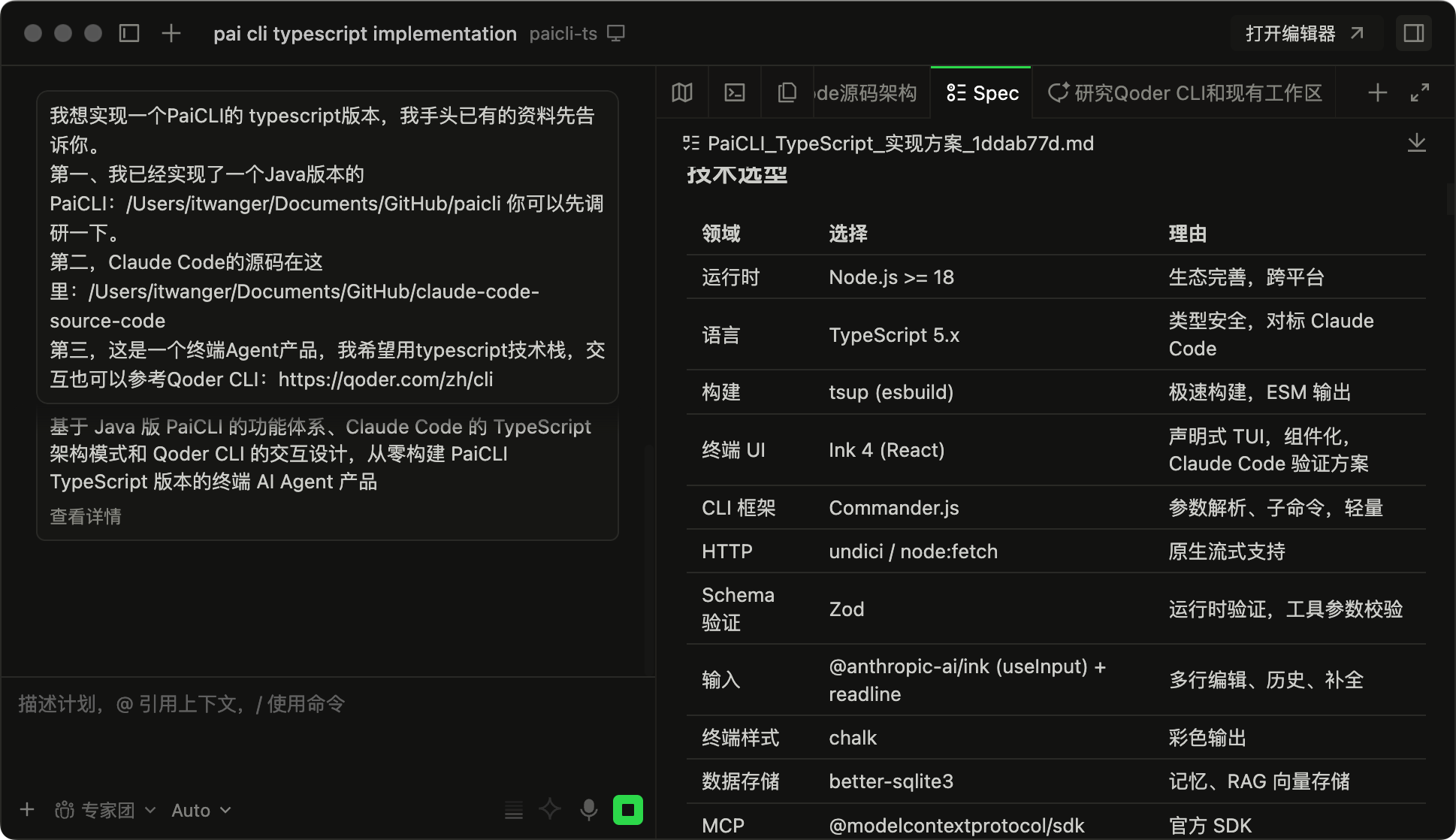
Task: Open the Auto model dropdown
Action: (201, 810)
